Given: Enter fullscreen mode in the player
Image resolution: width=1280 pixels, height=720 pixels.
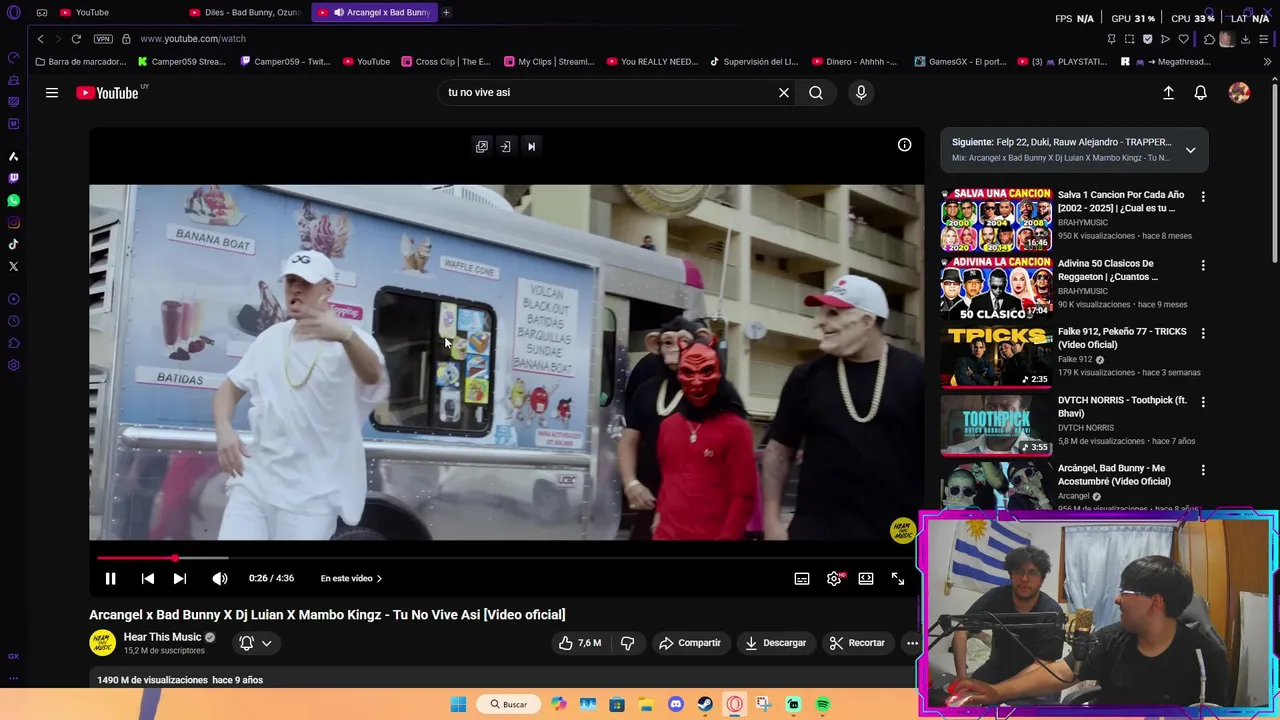Looking at the screenshot, I should tap(898, 578).
